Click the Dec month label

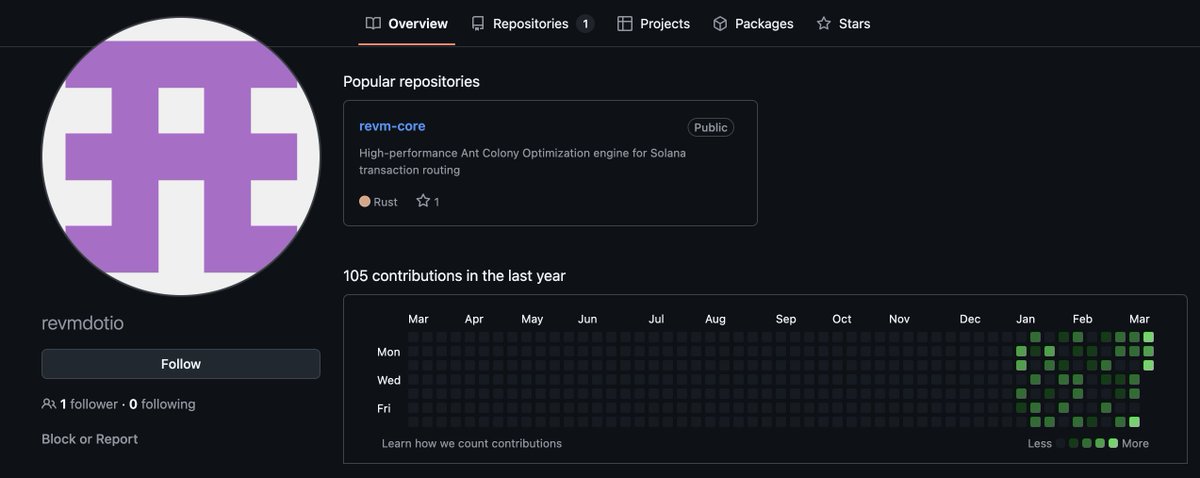pos(970,319)
